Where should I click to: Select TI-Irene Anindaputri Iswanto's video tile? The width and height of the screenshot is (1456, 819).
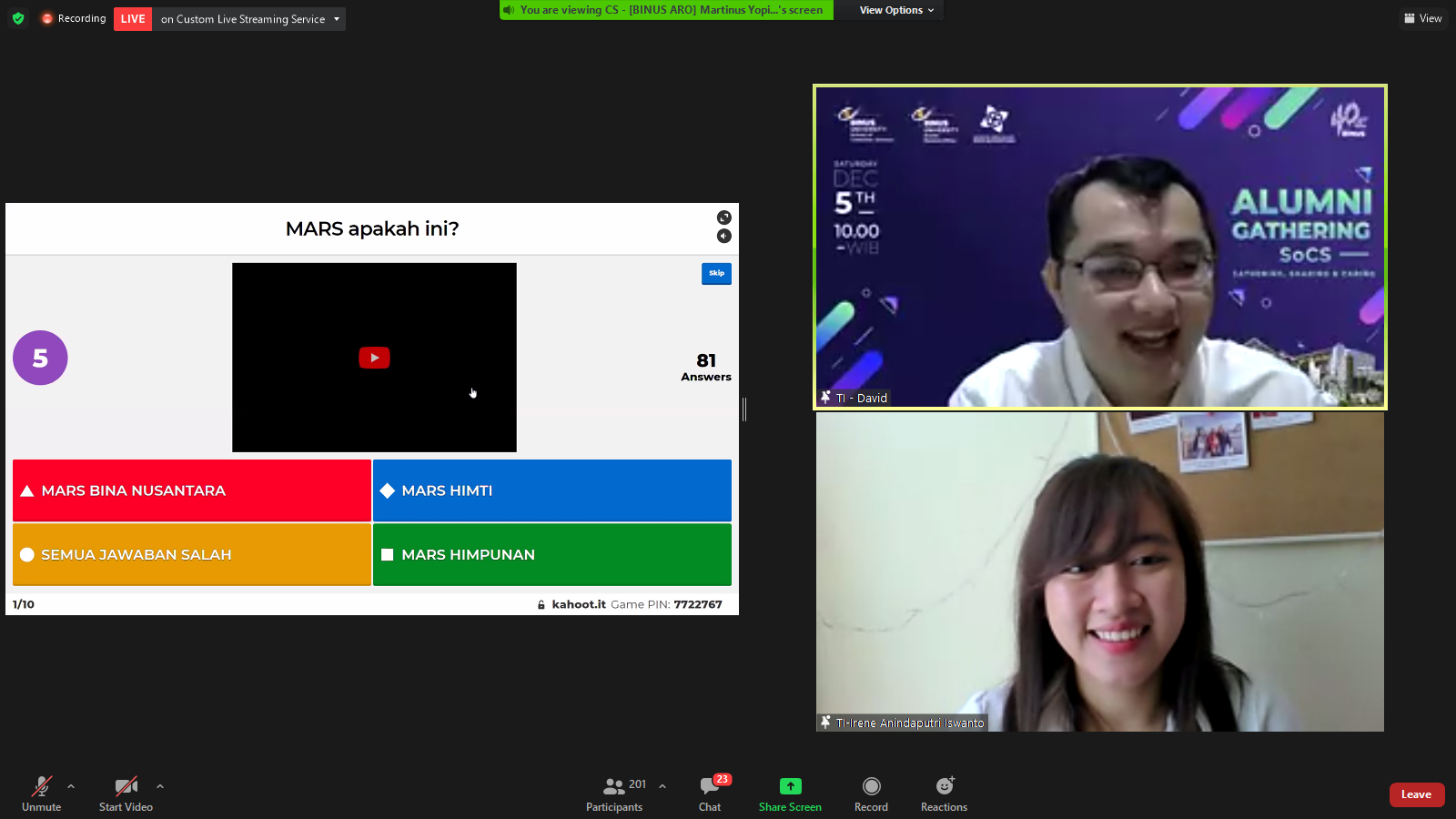click(x=1100, y=571)
